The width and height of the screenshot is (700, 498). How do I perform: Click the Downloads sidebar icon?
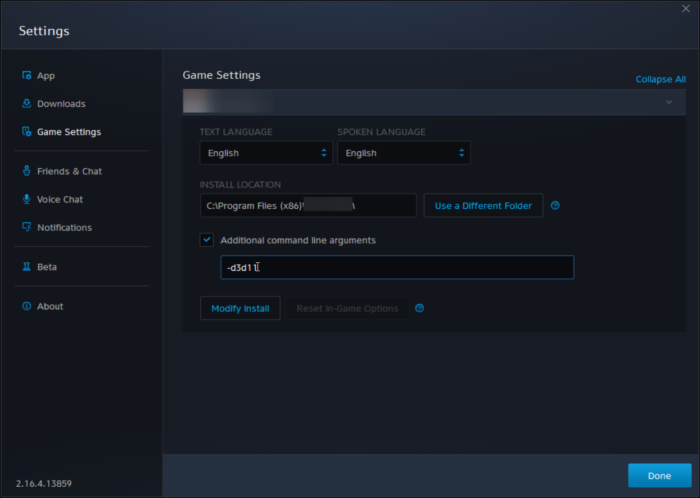(x=27, y=104)
